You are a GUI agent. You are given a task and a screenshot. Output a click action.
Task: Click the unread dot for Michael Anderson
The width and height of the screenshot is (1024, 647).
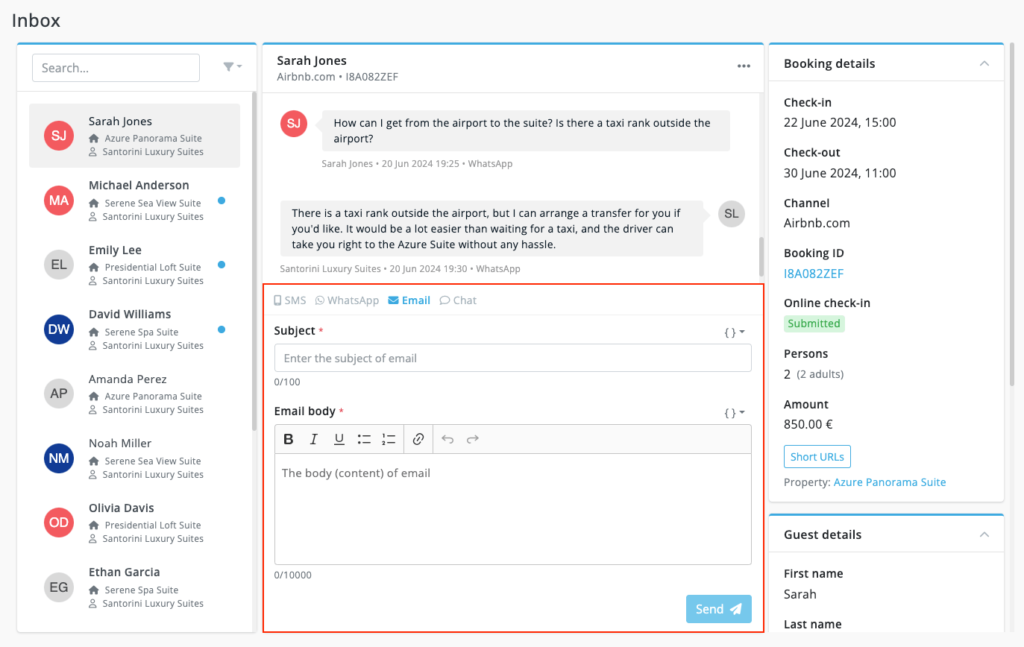(221, 200)
